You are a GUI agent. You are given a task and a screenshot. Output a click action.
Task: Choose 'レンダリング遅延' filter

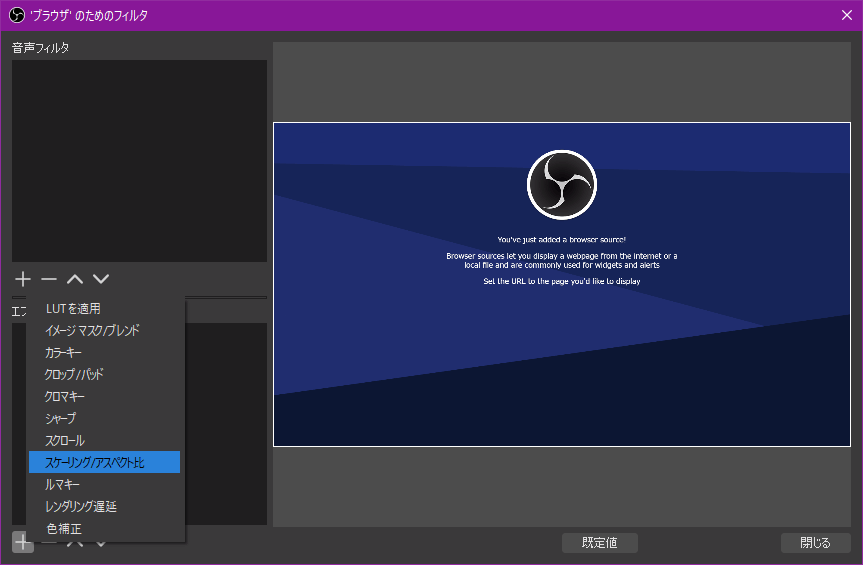pyautogui.click(x=105, y=507)
